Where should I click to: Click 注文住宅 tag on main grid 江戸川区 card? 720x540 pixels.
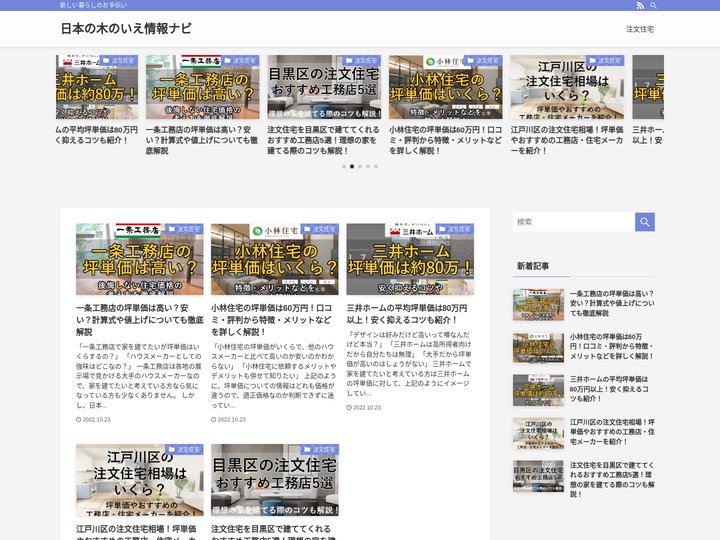click(184, 449)
